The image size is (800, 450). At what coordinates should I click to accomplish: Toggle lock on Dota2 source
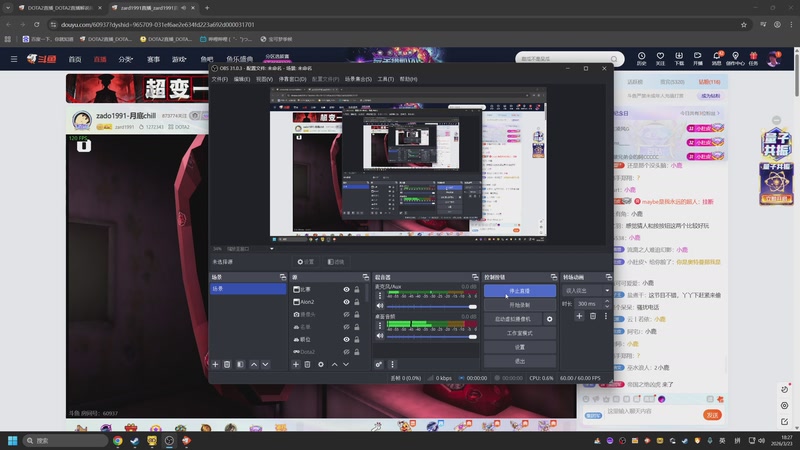coord(357,352)
